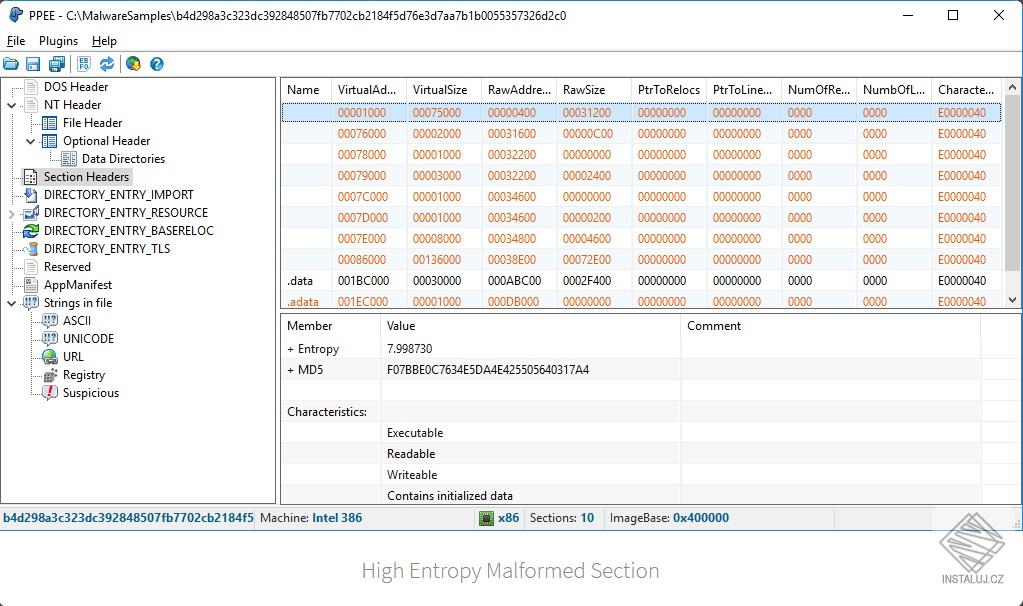Screen dimensions: 1023x606
Task: Click the ASCII strings icon
Action: [50, 321]
